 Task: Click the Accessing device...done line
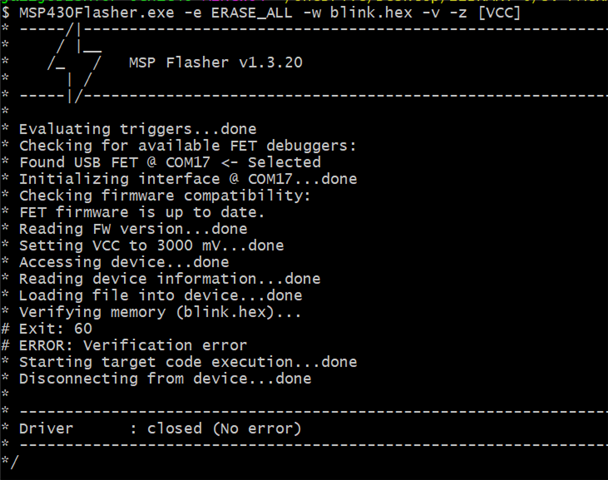click(124, 262)
